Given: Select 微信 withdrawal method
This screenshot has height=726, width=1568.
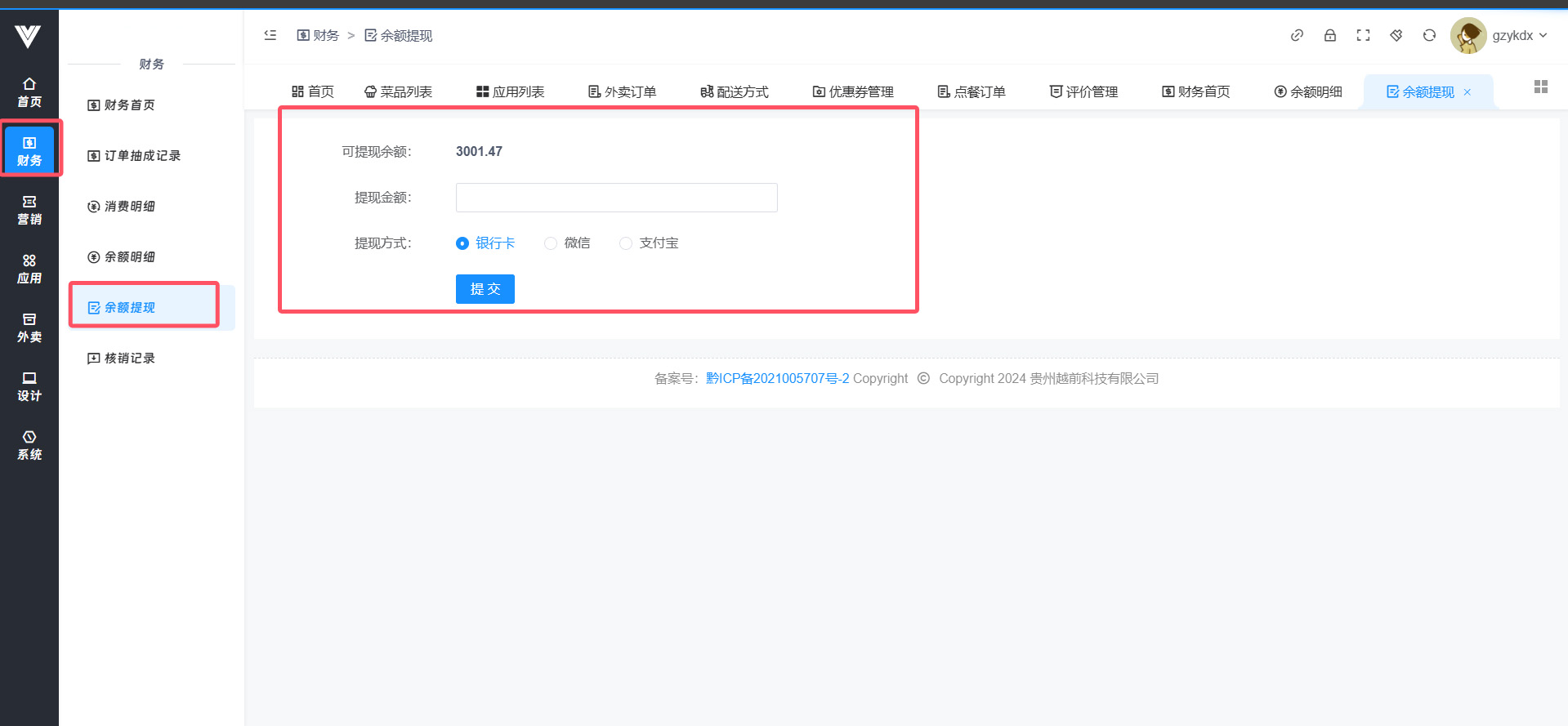Looking at the screenshot, I should click(551, 243).
